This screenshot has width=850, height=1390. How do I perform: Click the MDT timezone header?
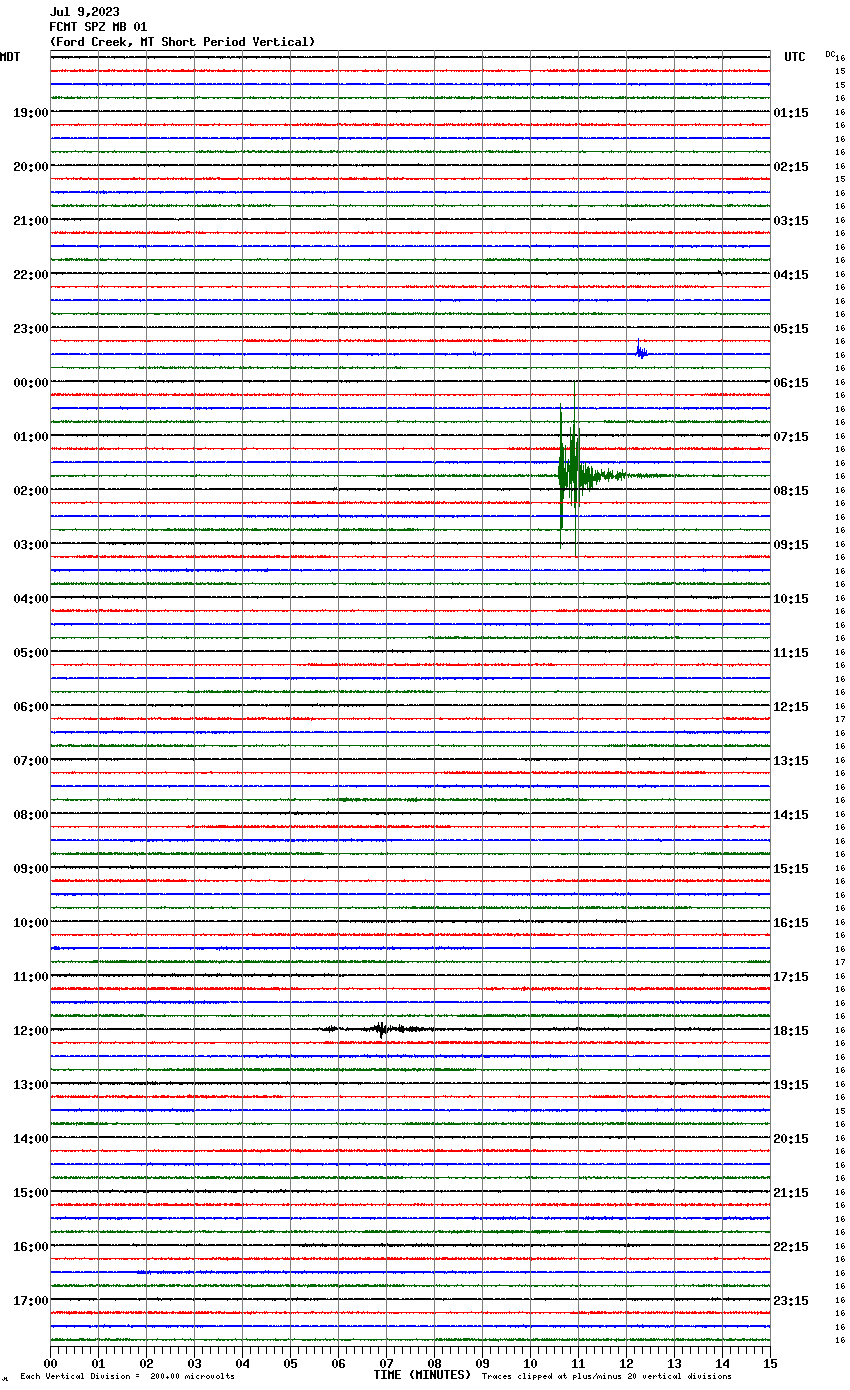click(x=10, y=57)
